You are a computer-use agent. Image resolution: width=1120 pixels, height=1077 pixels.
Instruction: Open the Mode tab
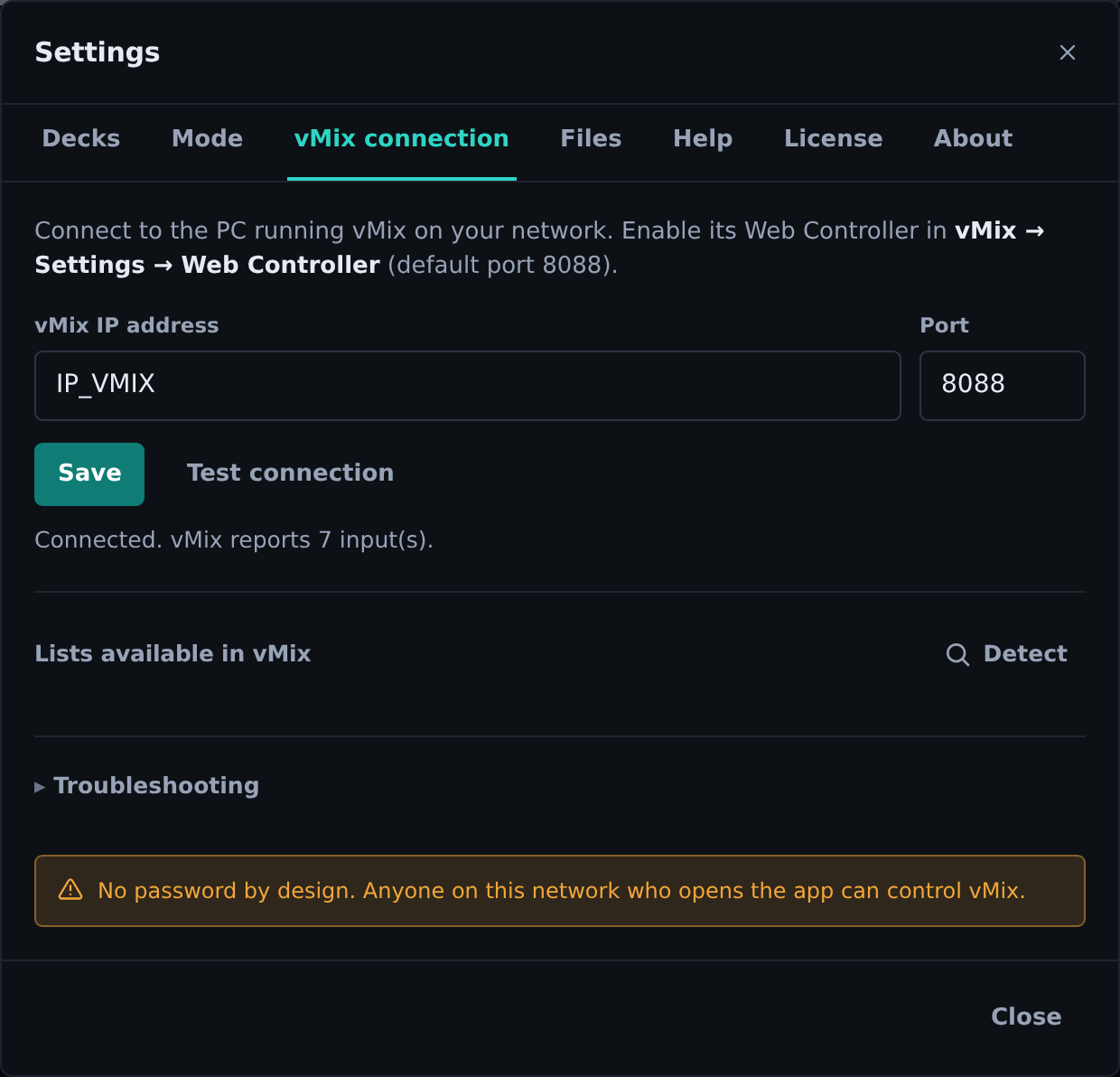click(x=207, y=138)
